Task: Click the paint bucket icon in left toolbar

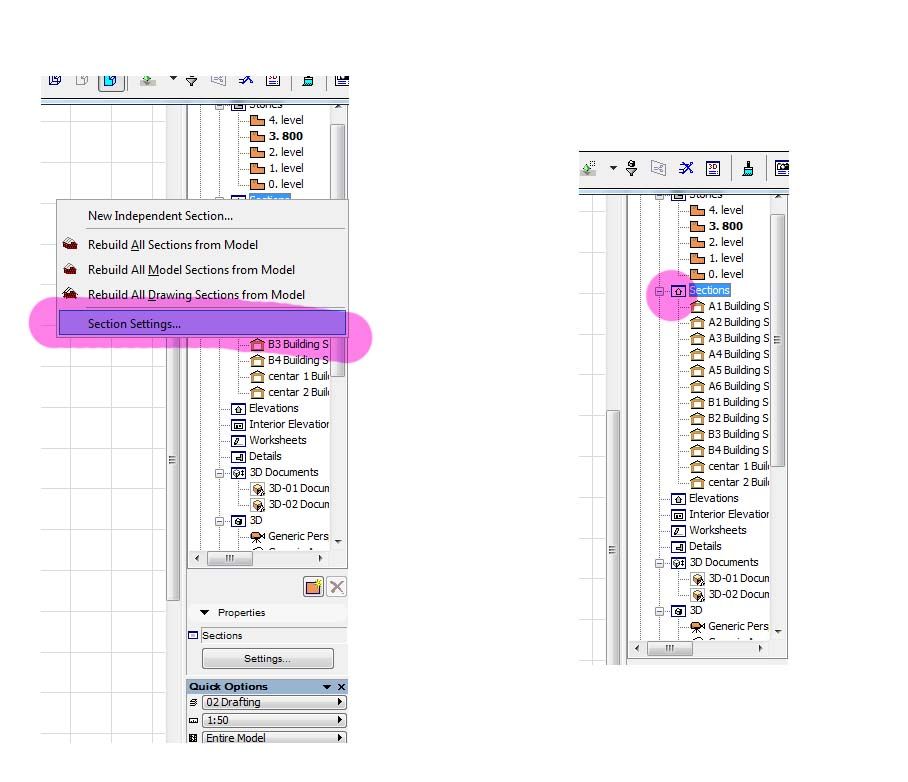Action: pyautogui.click(x=308, y=81)
